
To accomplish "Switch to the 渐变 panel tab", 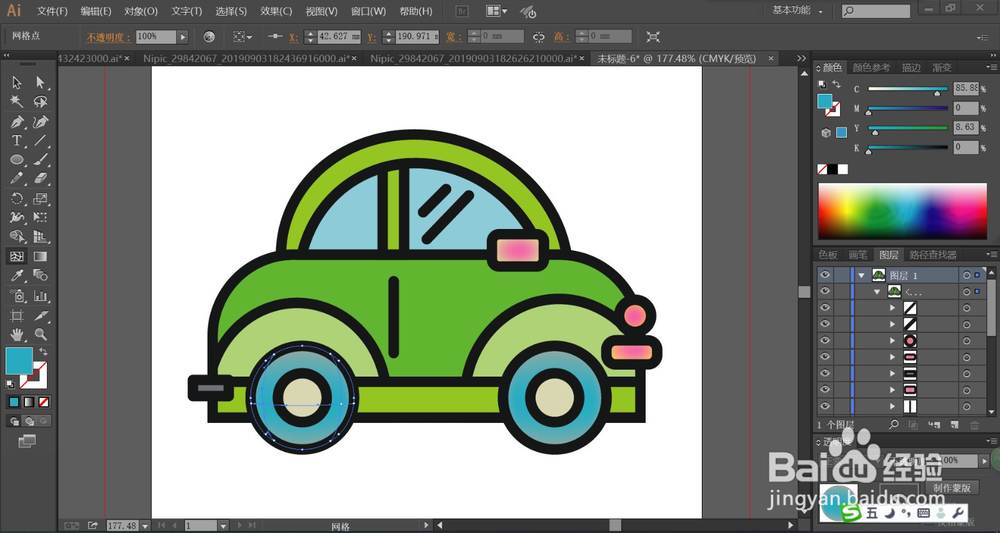I will [941, 68].
